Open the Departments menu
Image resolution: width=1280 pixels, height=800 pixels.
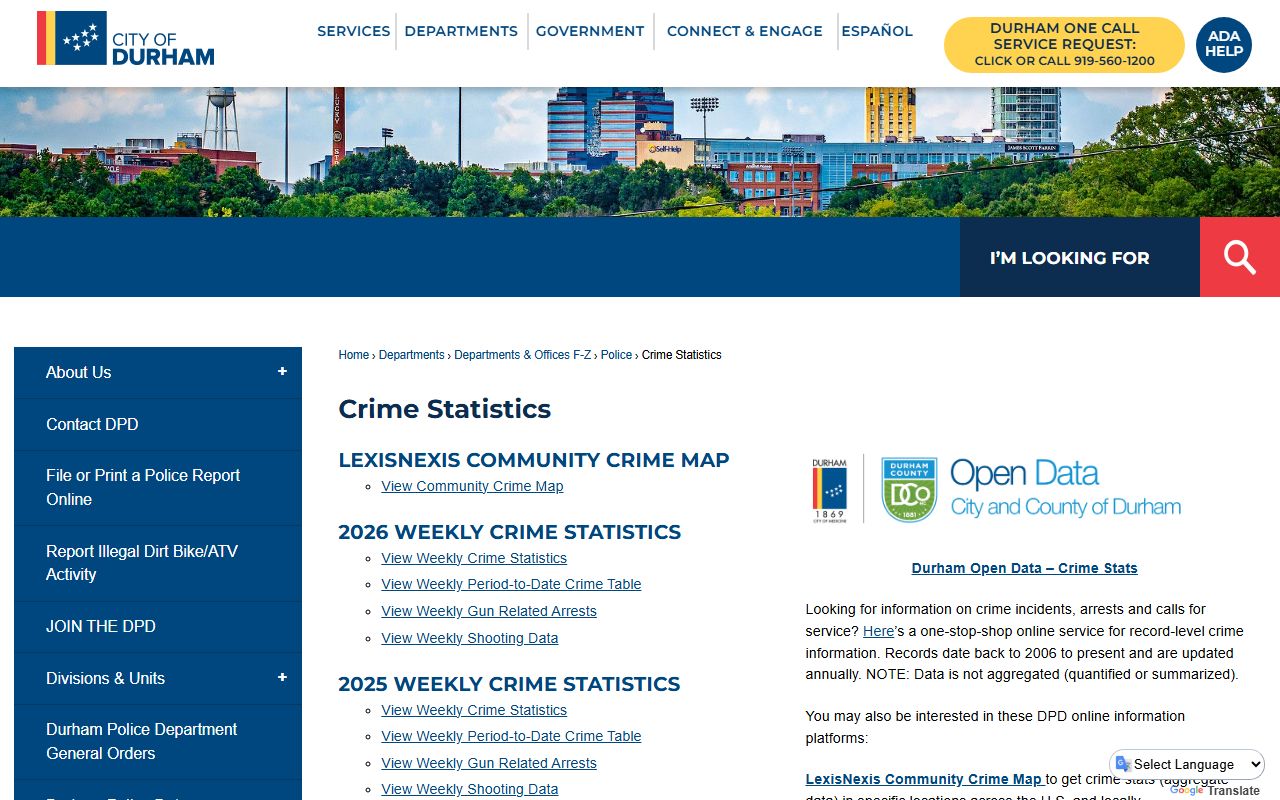pyautogui.click(x=461, y=31)
